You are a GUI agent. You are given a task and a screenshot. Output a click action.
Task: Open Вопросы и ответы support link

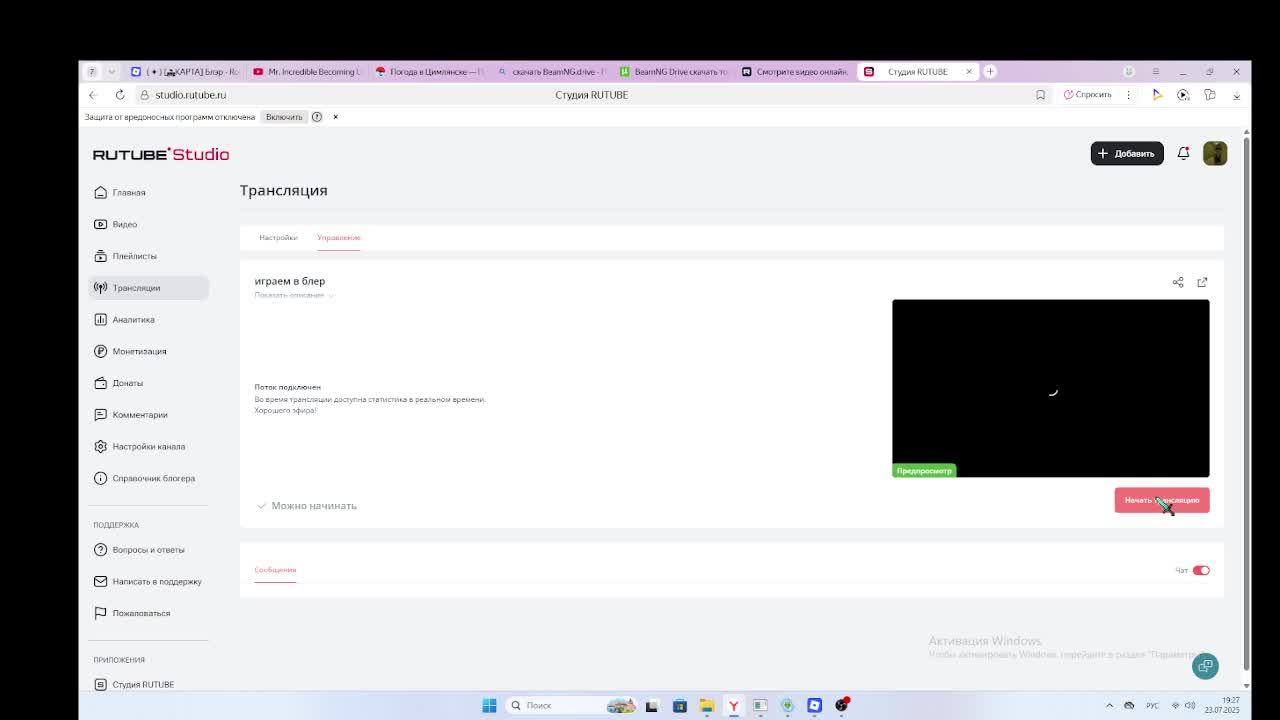pos(149,550)
